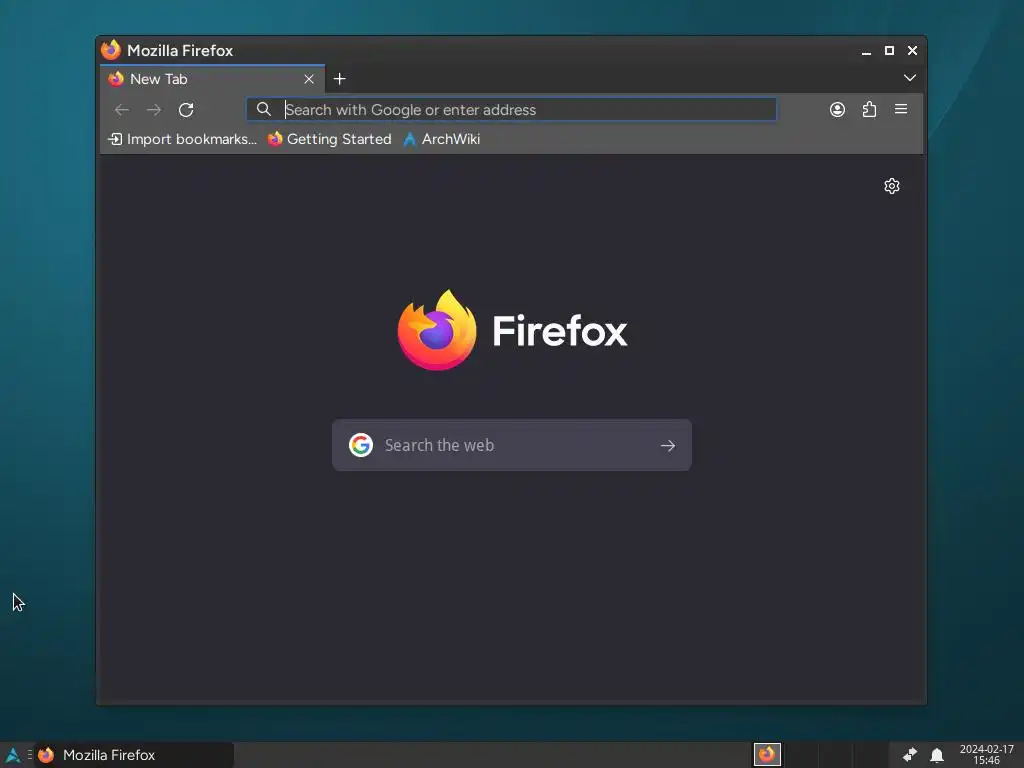Open a new tab with the plus button
Screen dimensions: 1024x768
coord(340,79)
